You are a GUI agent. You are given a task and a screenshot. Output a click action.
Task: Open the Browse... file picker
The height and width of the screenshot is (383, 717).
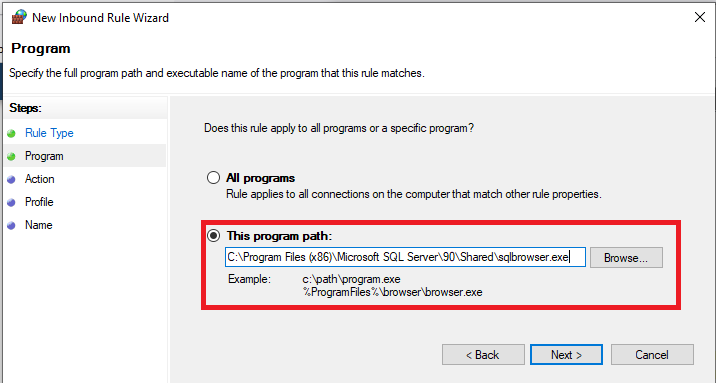(x=626, y=258)
